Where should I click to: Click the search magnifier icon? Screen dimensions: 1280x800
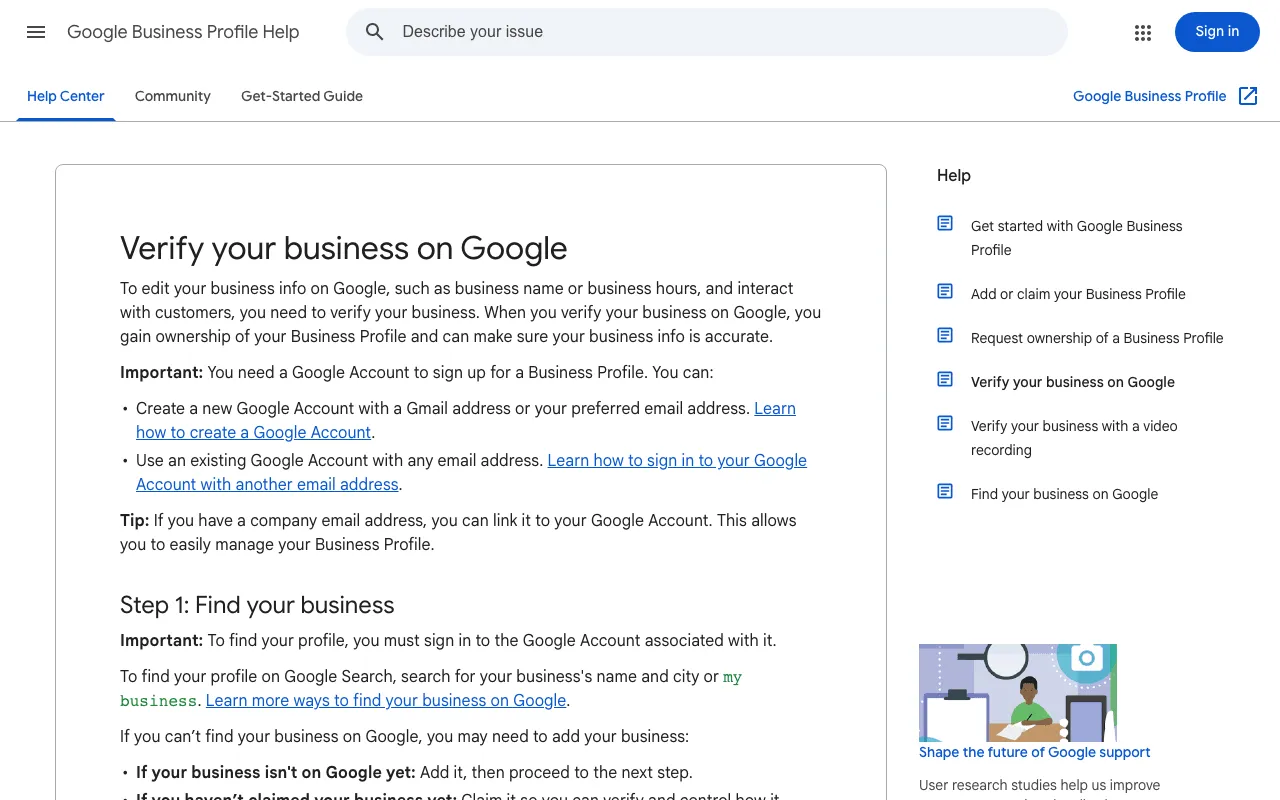[375, 32]
